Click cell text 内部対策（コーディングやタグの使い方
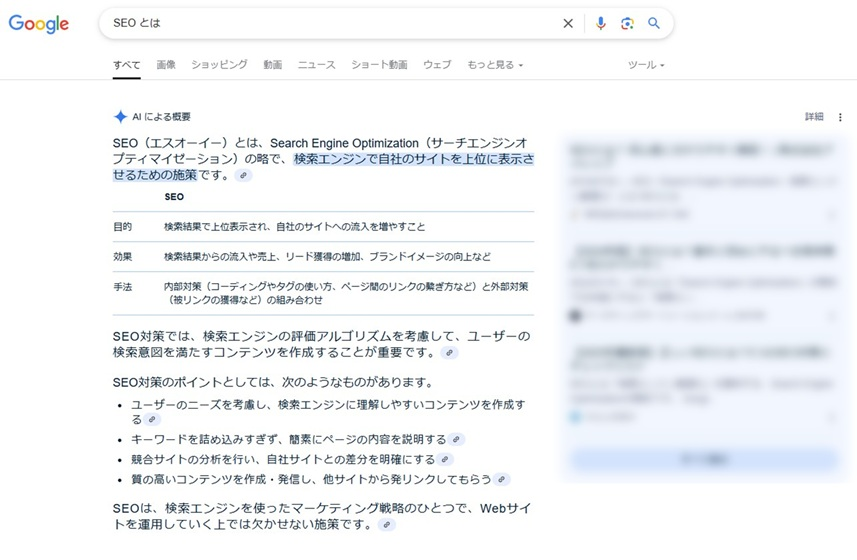Viewport: 857px width, 560px height. pos(251,287)
